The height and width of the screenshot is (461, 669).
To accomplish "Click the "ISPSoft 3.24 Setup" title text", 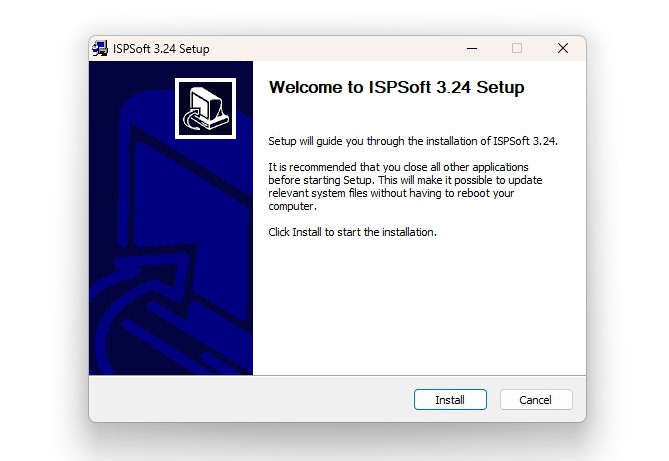I will (161, 49).
